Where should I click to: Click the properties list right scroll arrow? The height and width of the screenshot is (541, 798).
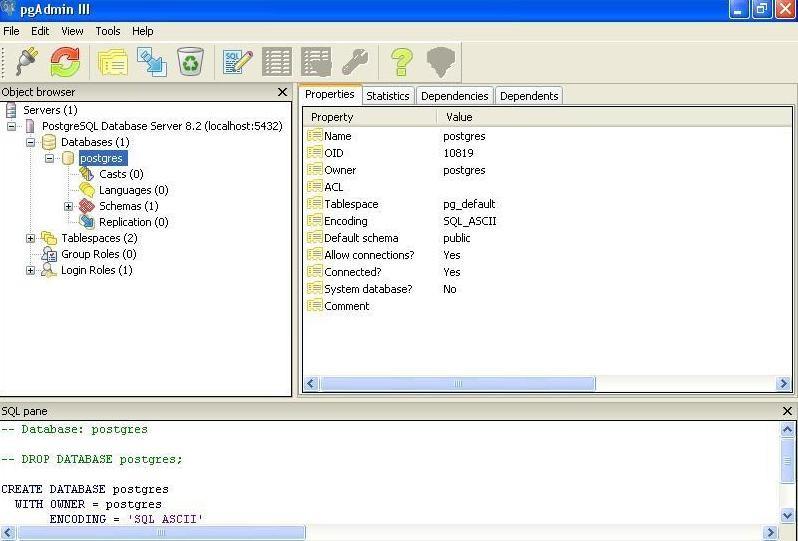pos(784,383)
